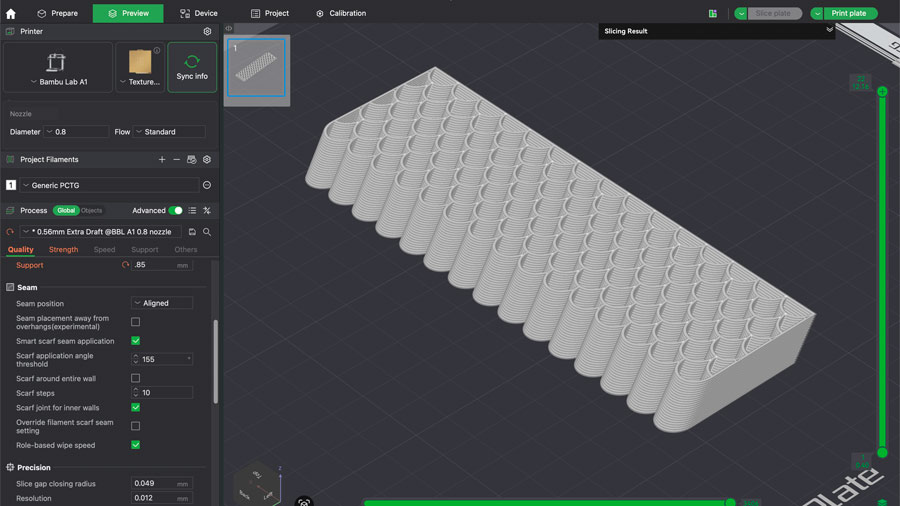The width and height of the screenshot is (900, 506).
Task: Open the nozzle Diameter 0.8 dropdown
Action: pos(76,132)
